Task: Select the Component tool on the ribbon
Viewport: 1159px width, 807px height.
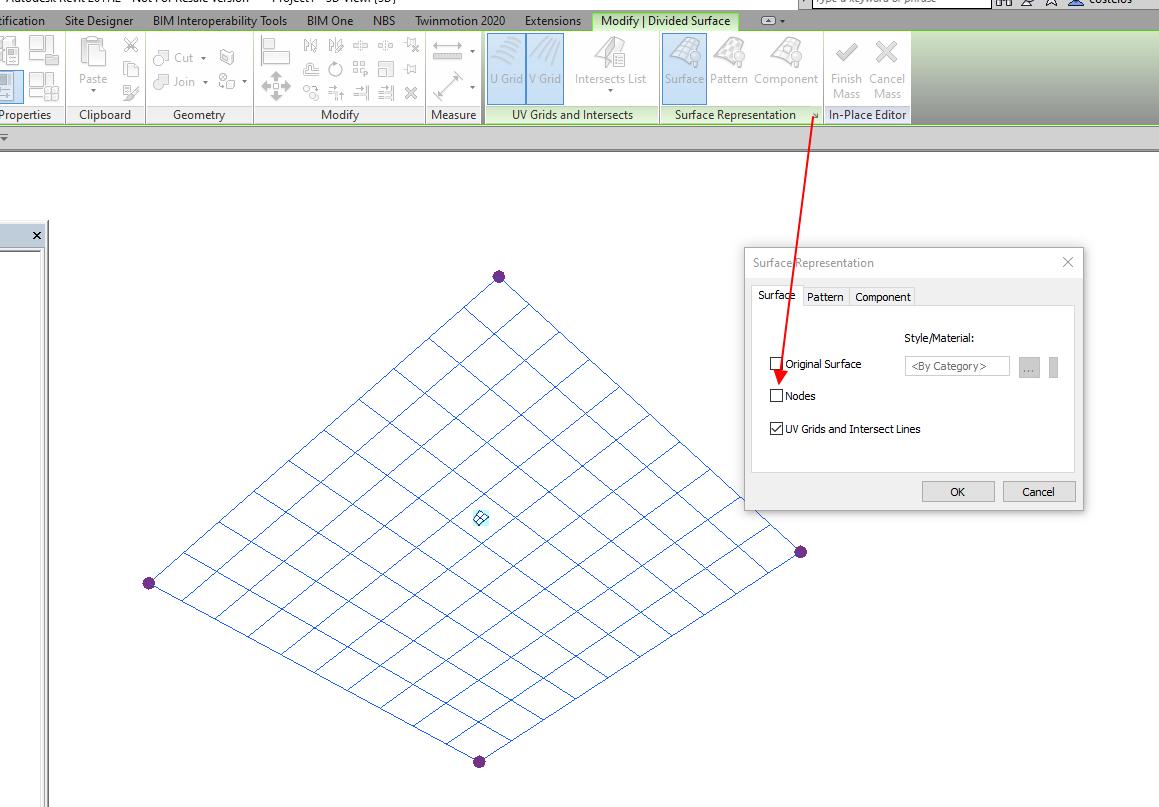Action: coord(787,67)
